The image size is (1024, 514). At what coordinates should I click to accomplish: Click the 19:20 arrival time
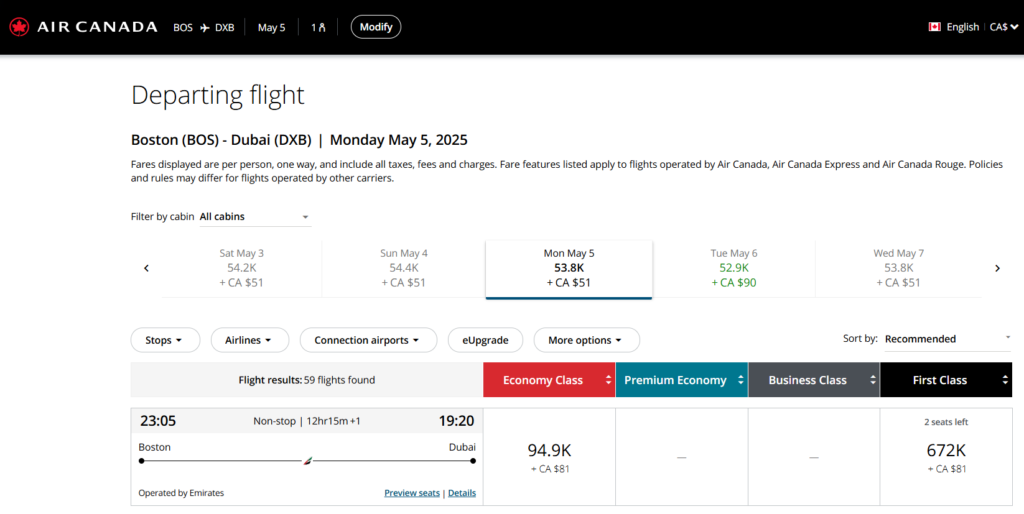click(456, 421)
